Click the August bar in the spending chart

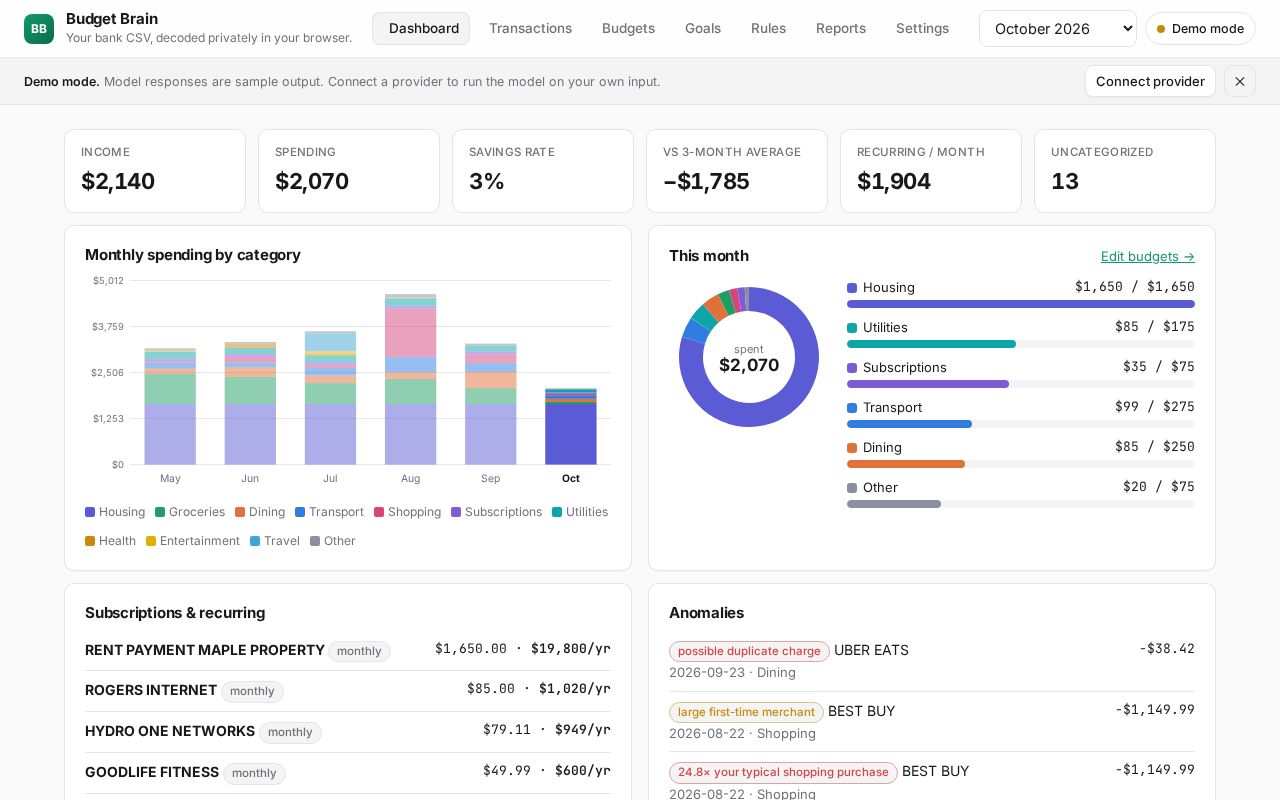411,380
